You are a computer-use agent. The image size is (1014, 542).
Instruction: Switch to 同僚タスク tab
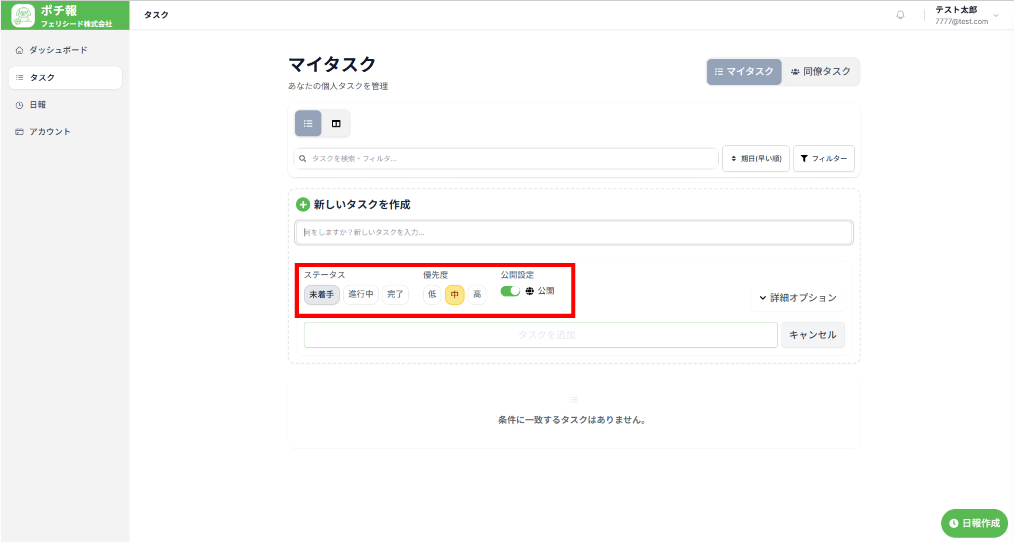[820, 72]
